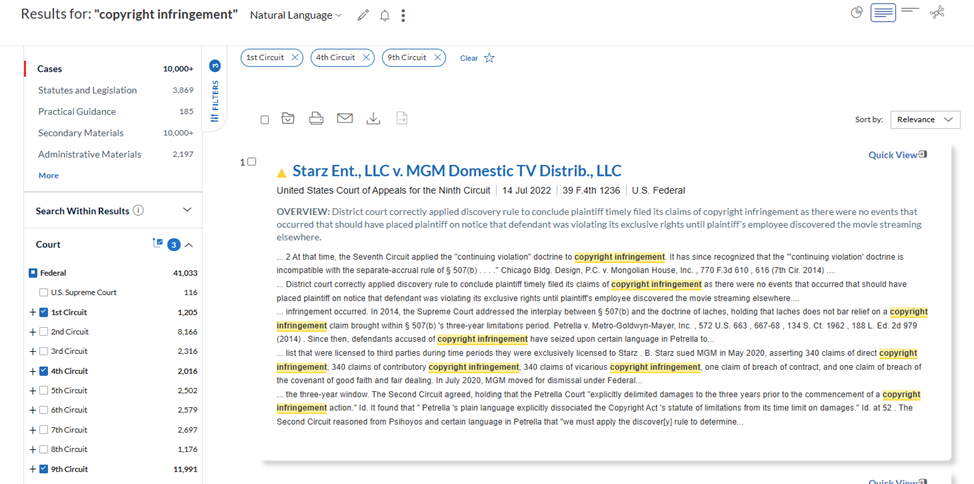Expand the Search Within Results section

click(187, 210)
